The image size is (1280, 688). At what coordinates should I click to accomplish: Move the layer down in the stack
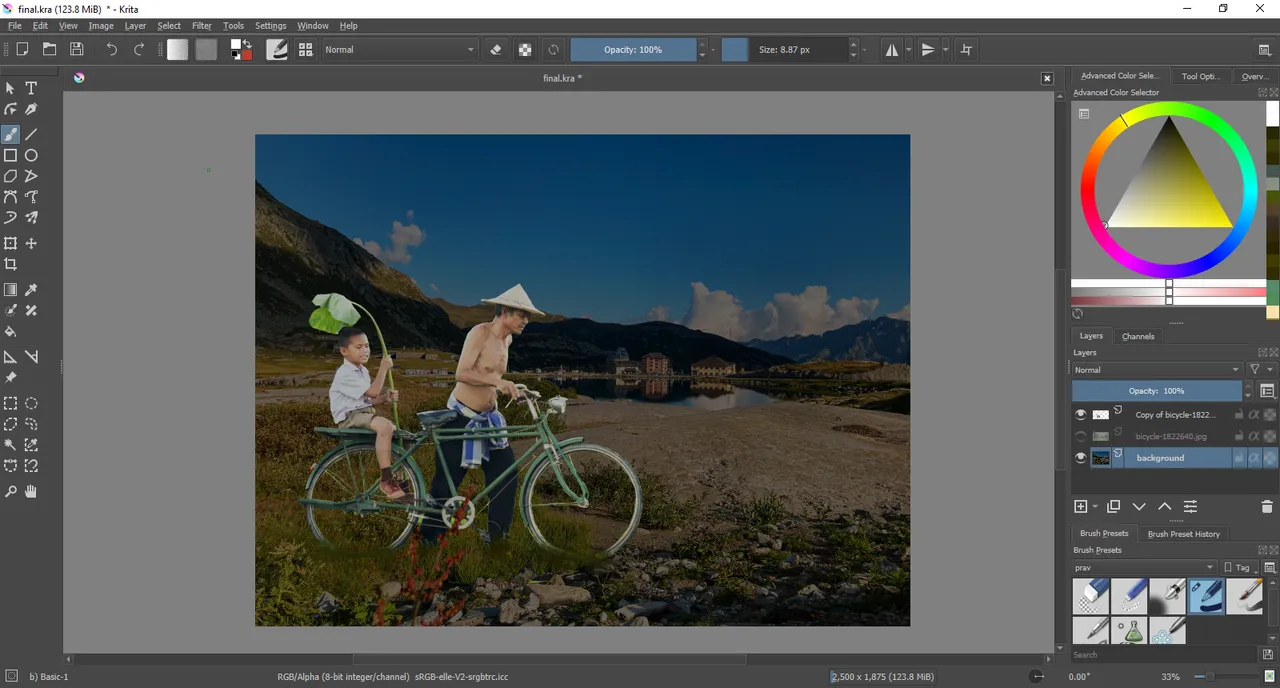(1139, 507)
